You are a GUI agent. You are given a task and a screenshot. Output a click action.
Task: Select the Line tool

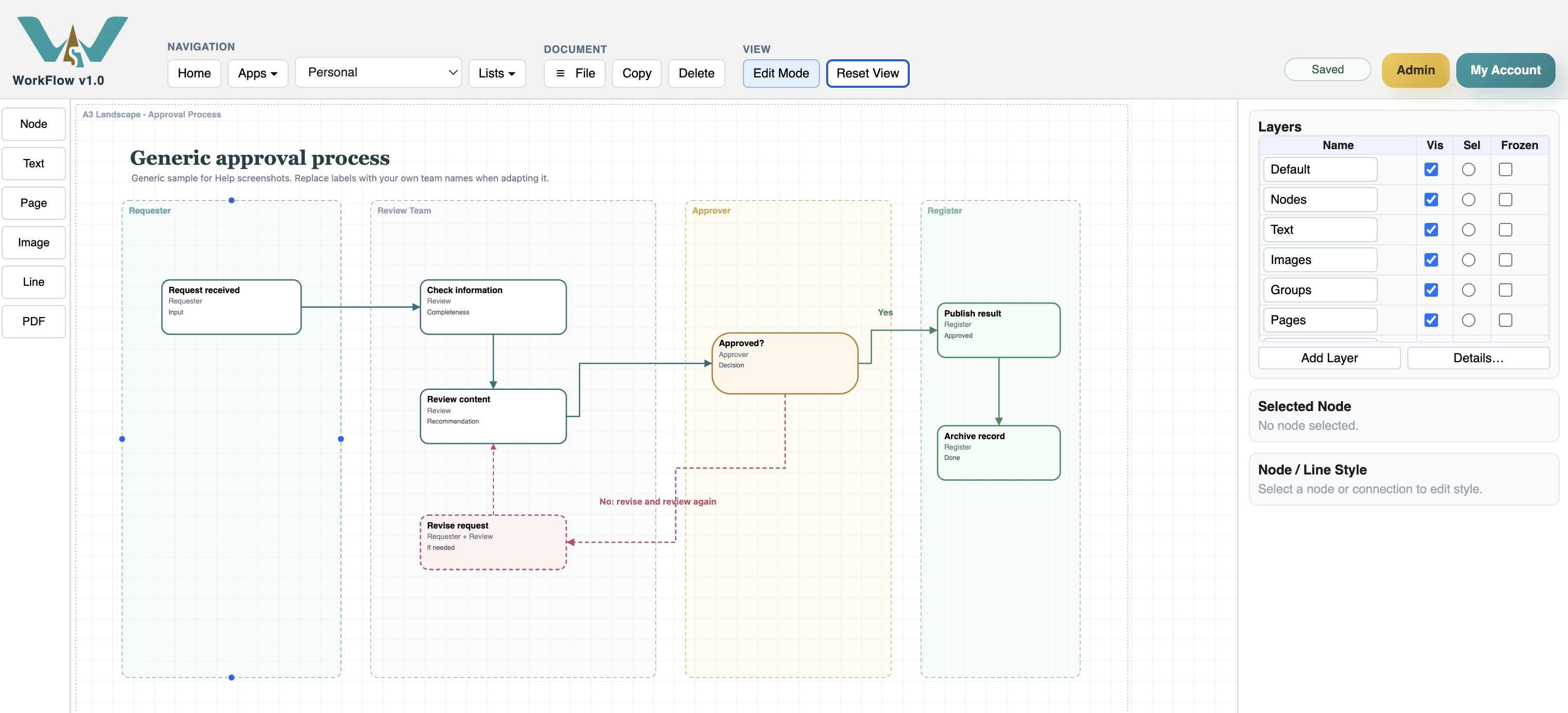pos(33,282)
